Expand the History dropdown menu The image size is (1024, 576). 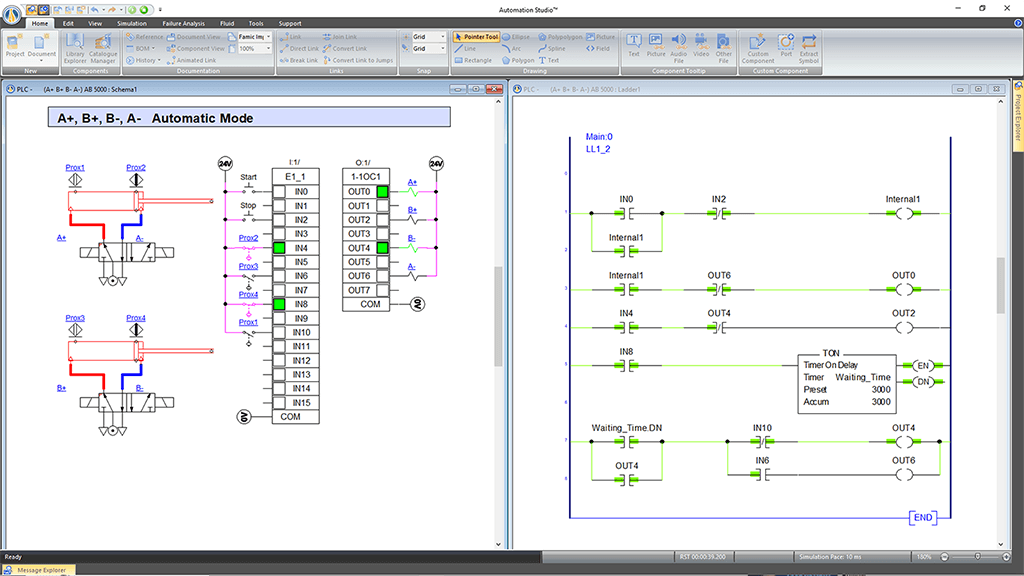point(147,60)
